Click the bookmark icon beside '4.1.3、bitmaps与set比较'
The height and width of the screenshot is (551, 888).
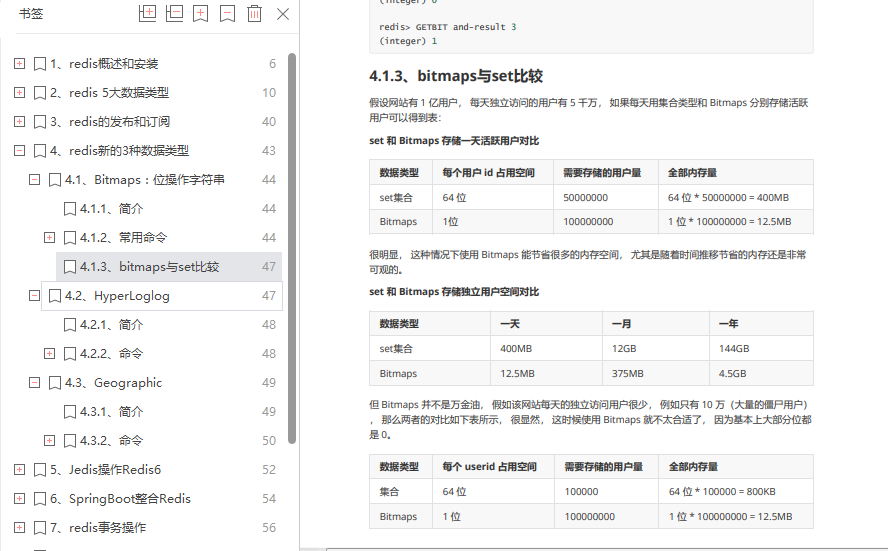click(x=70, y=267)
